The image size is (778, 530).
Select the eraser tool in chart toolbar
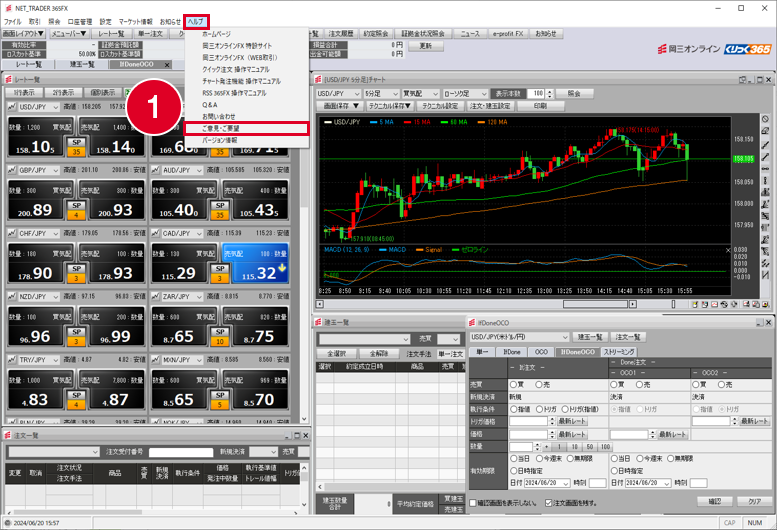coord(766,131)
